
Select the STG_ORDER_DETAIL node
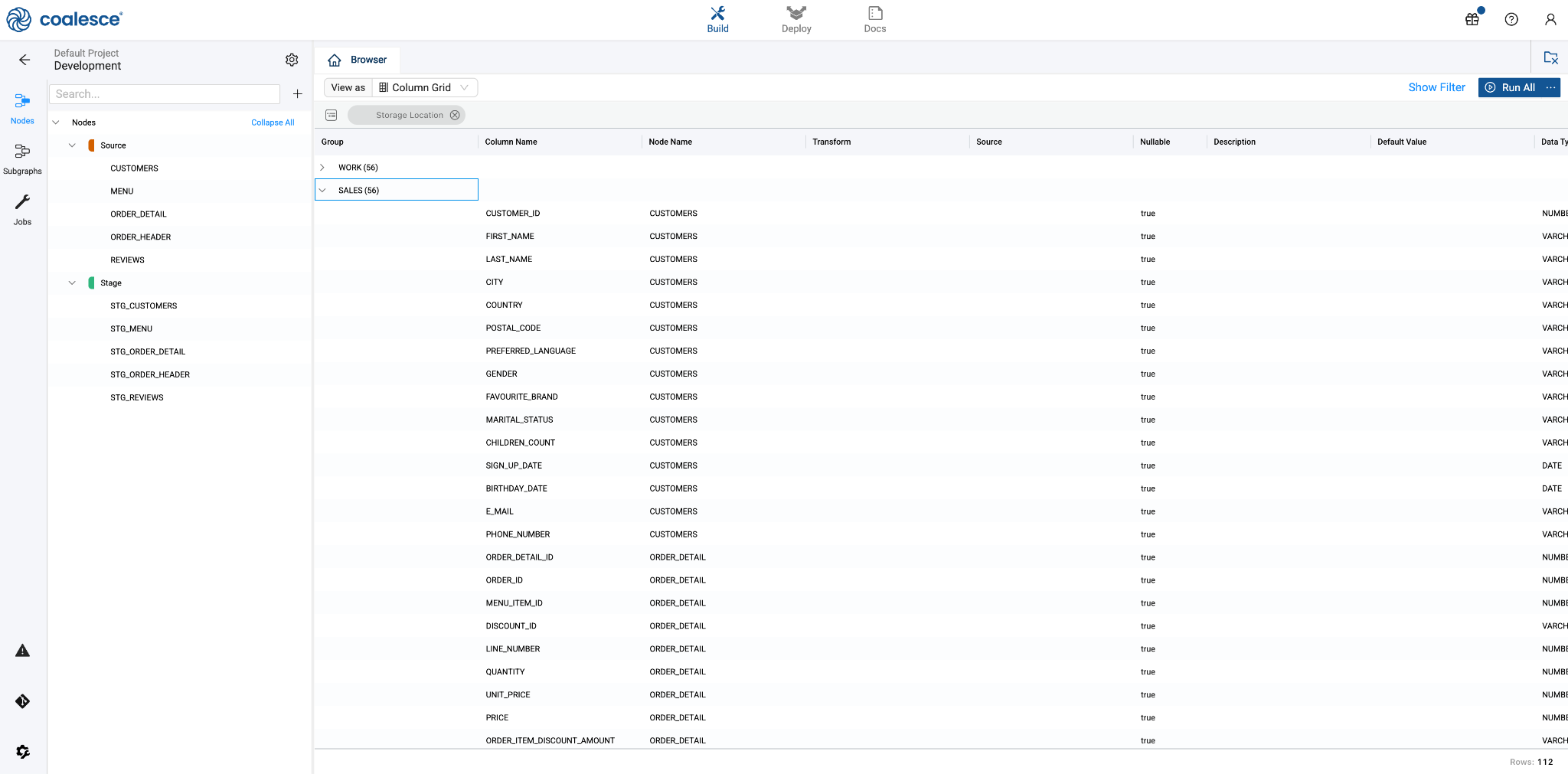coord(148,352)
